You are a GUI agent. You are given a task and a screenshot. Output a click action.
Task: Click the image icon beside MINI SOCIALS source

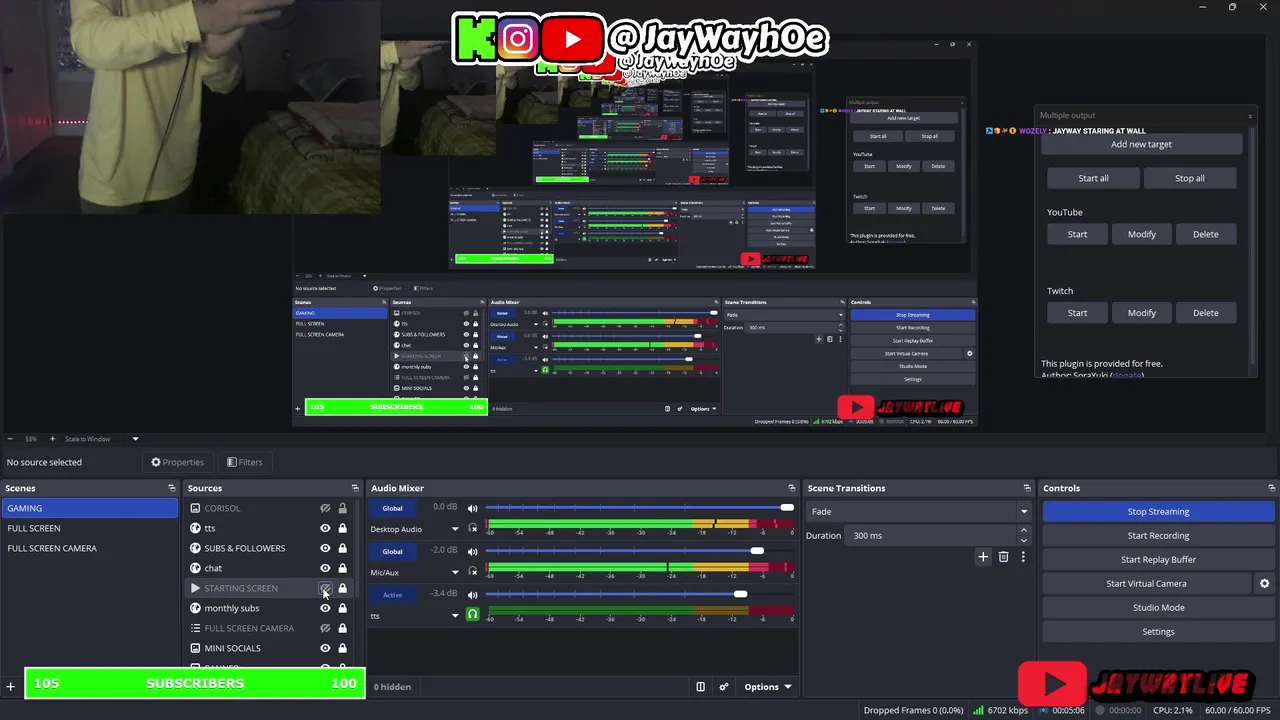click(195, 648)
